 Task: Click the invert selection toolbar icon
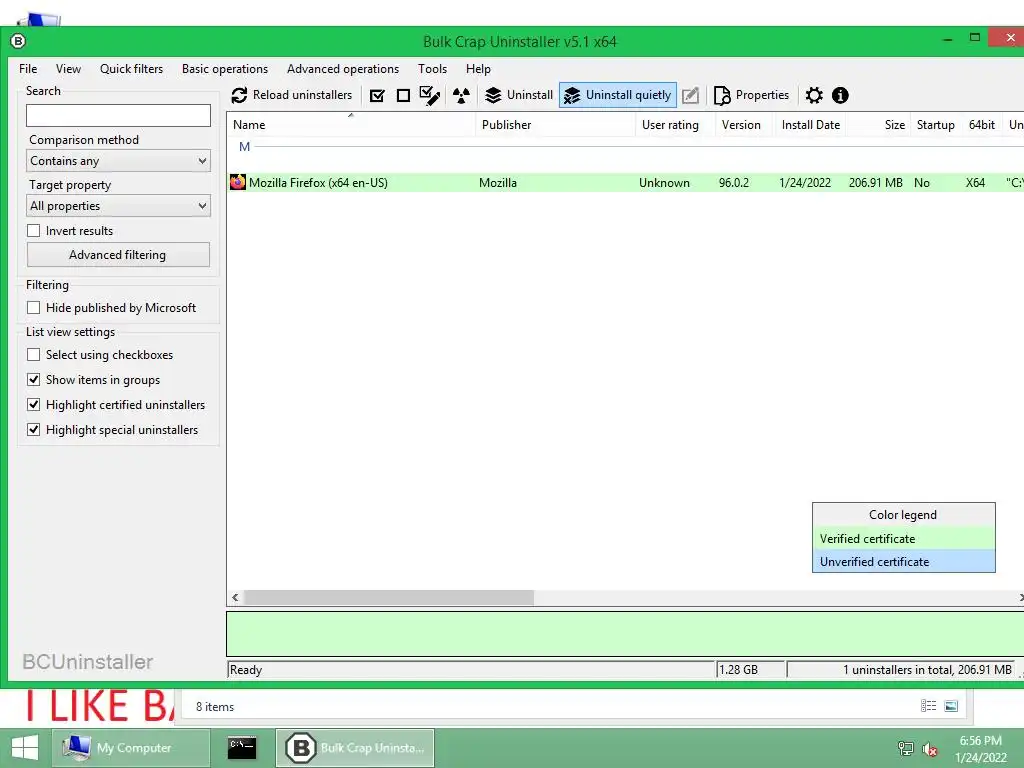click(429, 95)
